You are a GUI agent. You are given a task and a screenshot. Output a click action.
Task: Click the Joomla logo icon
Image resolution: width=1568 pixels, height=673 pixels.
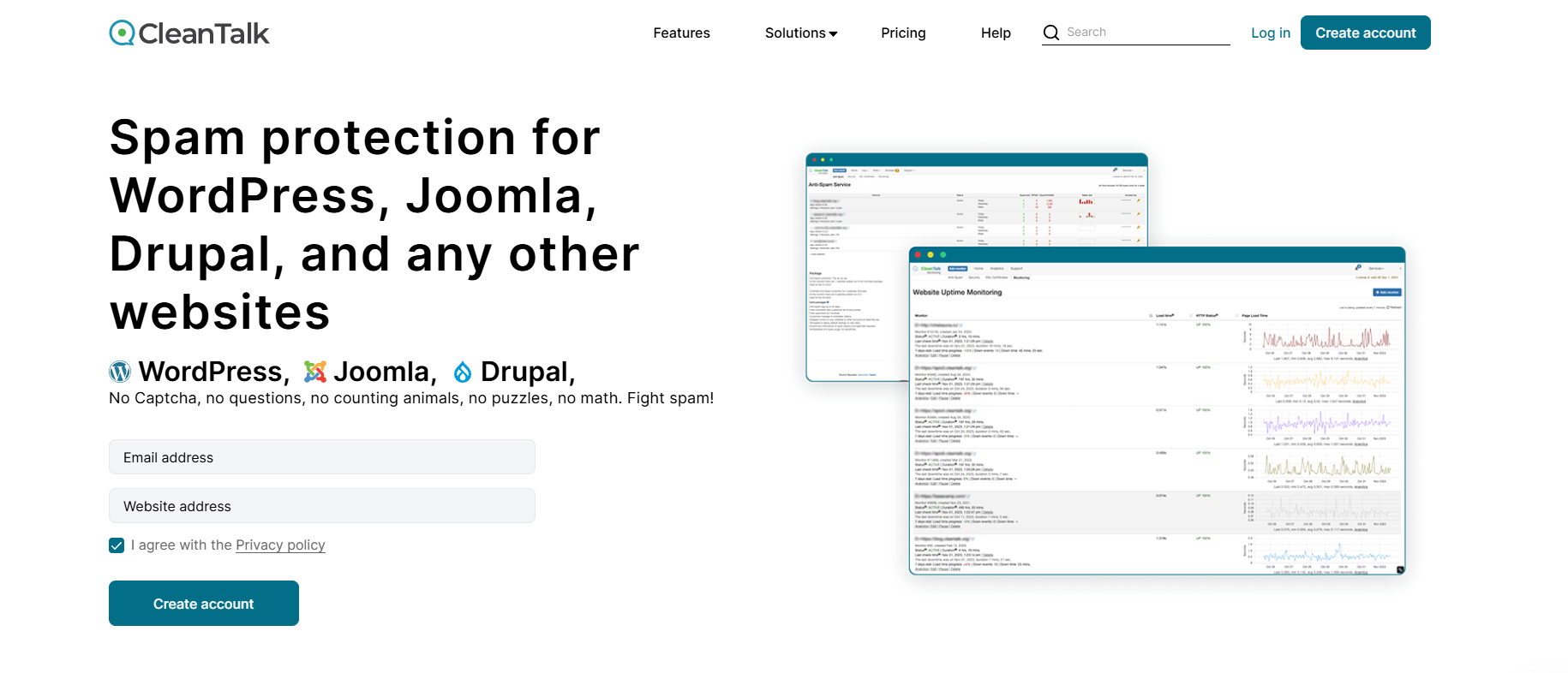315,372
